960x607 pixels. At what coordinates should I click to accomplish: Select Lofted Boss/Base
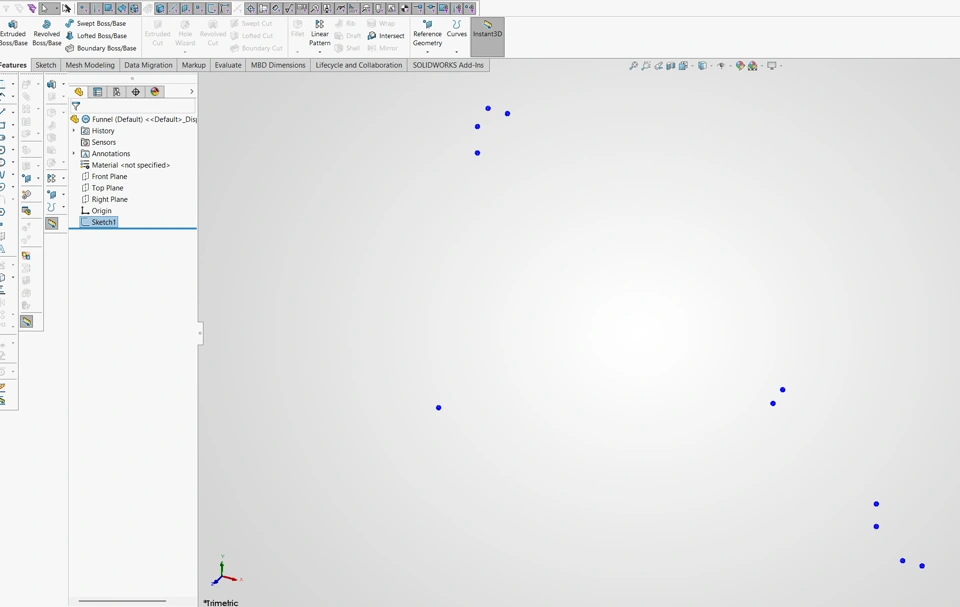click(96, 36)
